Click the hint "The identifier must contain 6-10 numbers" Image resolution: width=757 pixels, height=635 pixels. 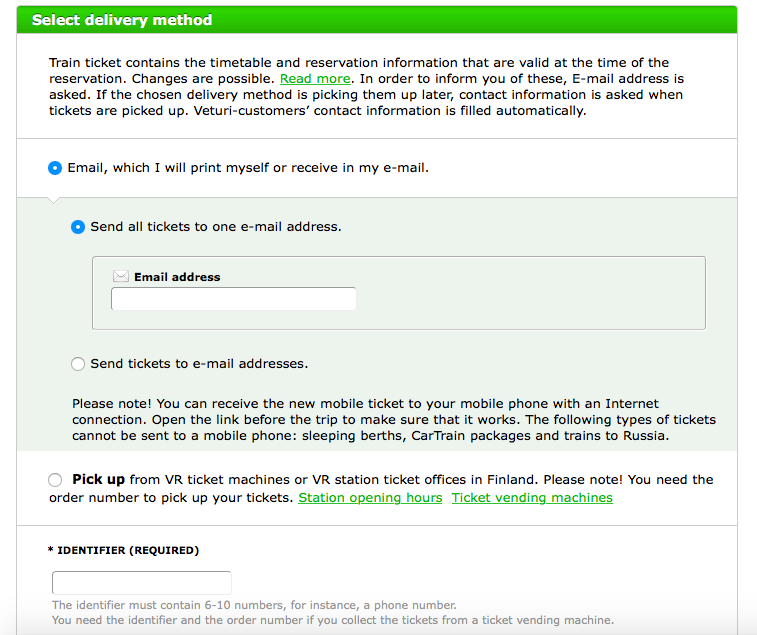[x=254, y=605]
